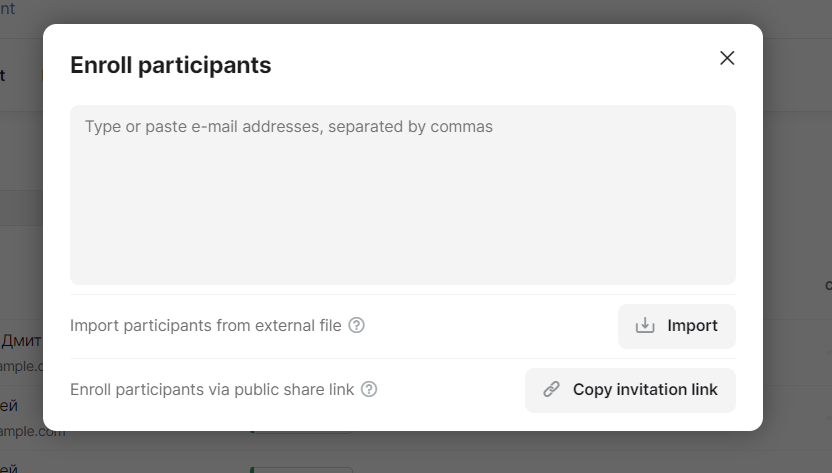
Task: Click the Enroll participants heading
Action: pos(170,65)
